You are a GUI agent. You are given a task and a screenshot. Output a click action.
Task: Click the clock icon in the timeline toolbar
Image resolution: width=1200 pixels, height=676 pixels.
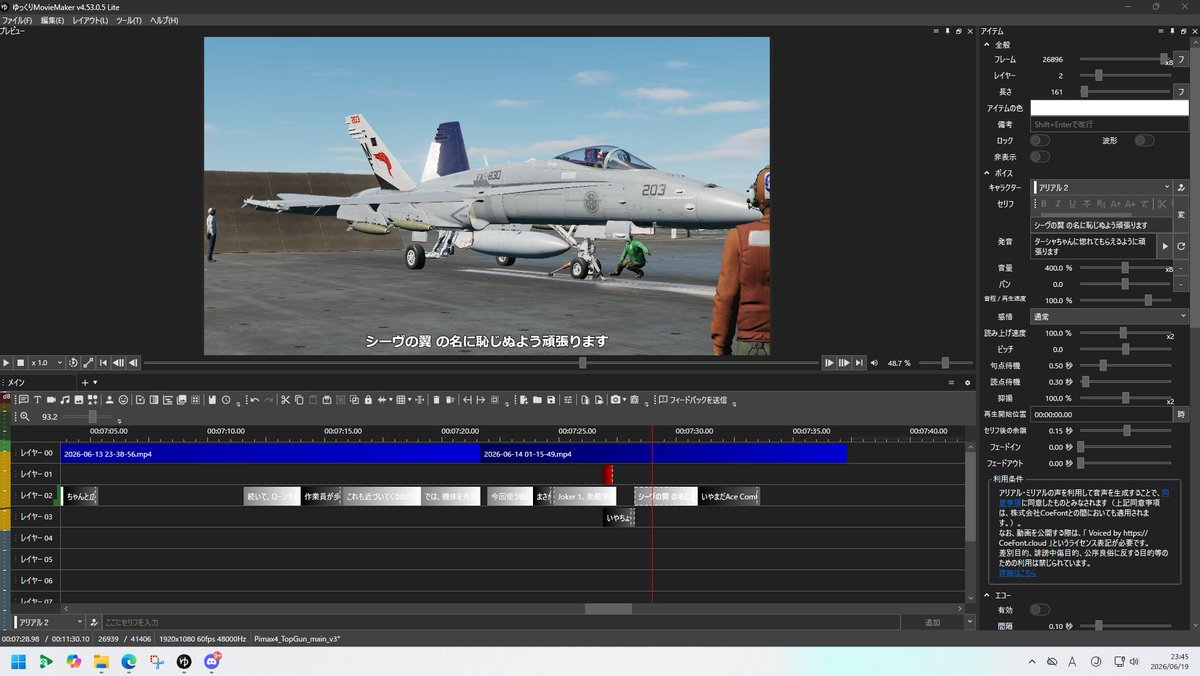226,400
